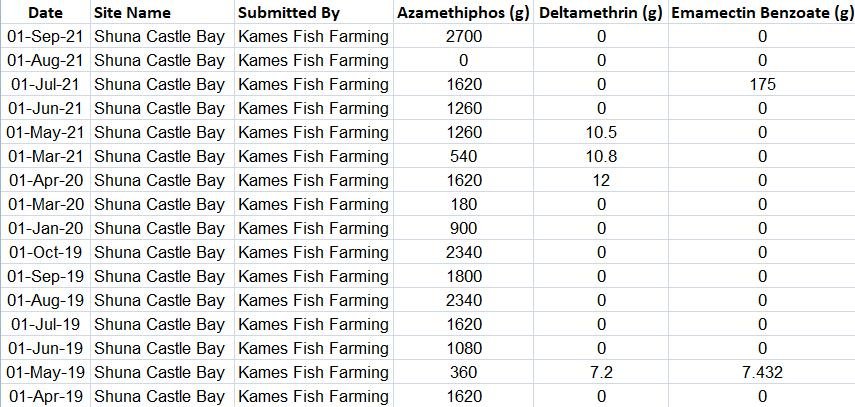Viewport: 855px width, 407px height.
Task: Click the Azamethiphos value 1080
Action: 463,348
